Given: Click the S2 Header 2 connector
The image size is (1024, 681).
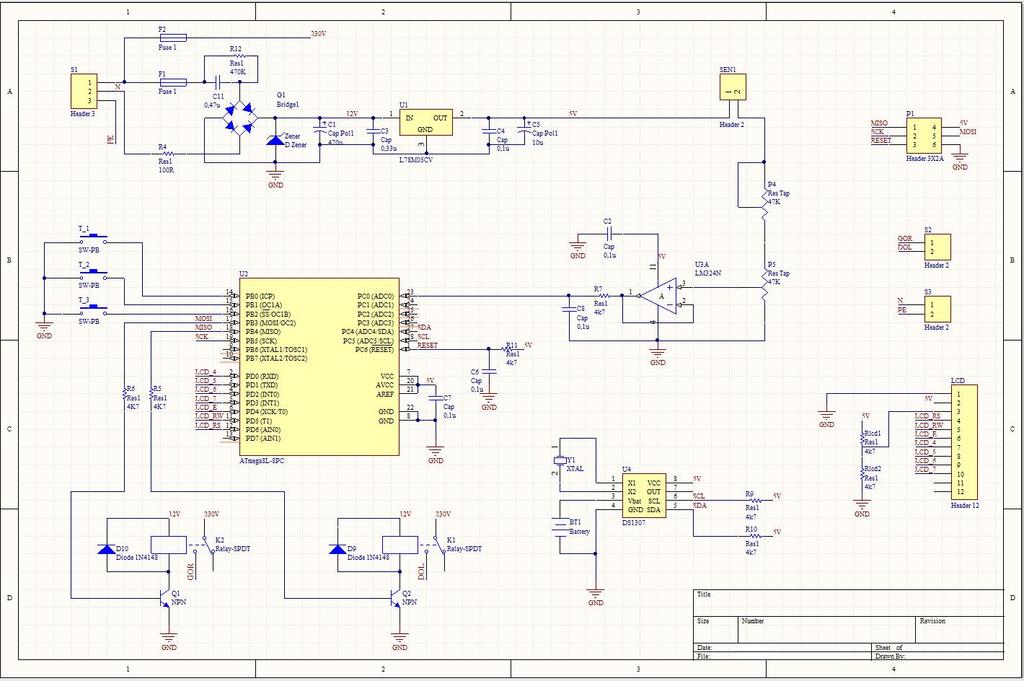Looking at the screenshot, I should pyautogui.click(x=937, y=247).
